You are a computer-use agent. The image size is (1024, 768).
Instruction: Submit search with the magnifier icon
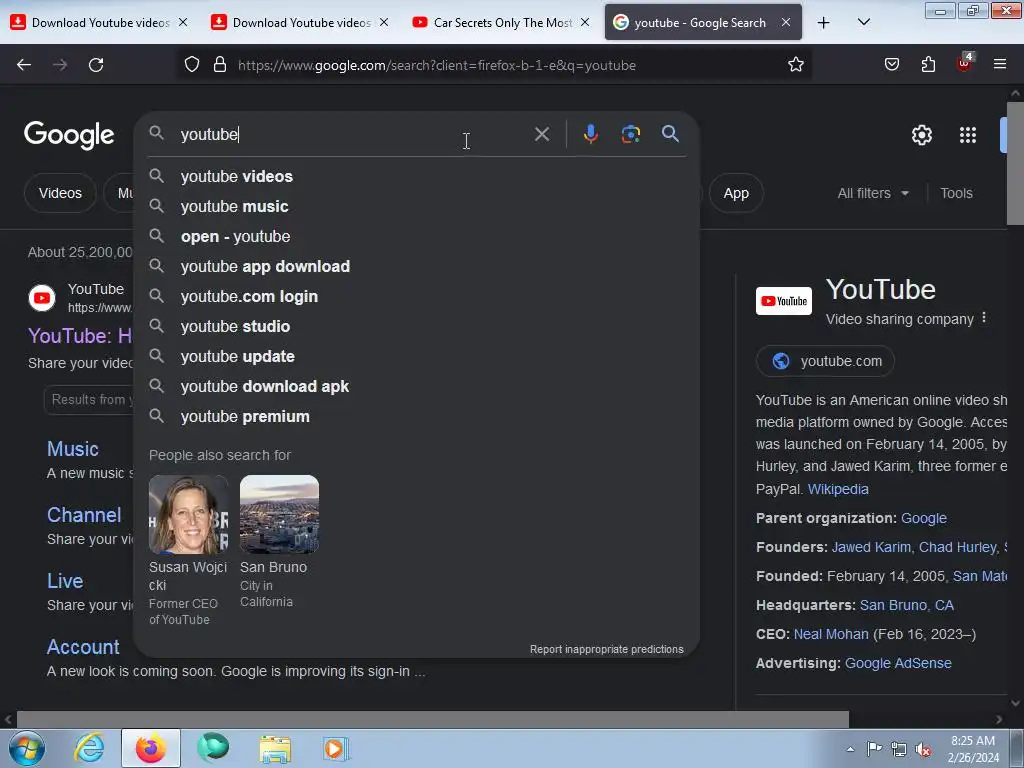(670, 134)
